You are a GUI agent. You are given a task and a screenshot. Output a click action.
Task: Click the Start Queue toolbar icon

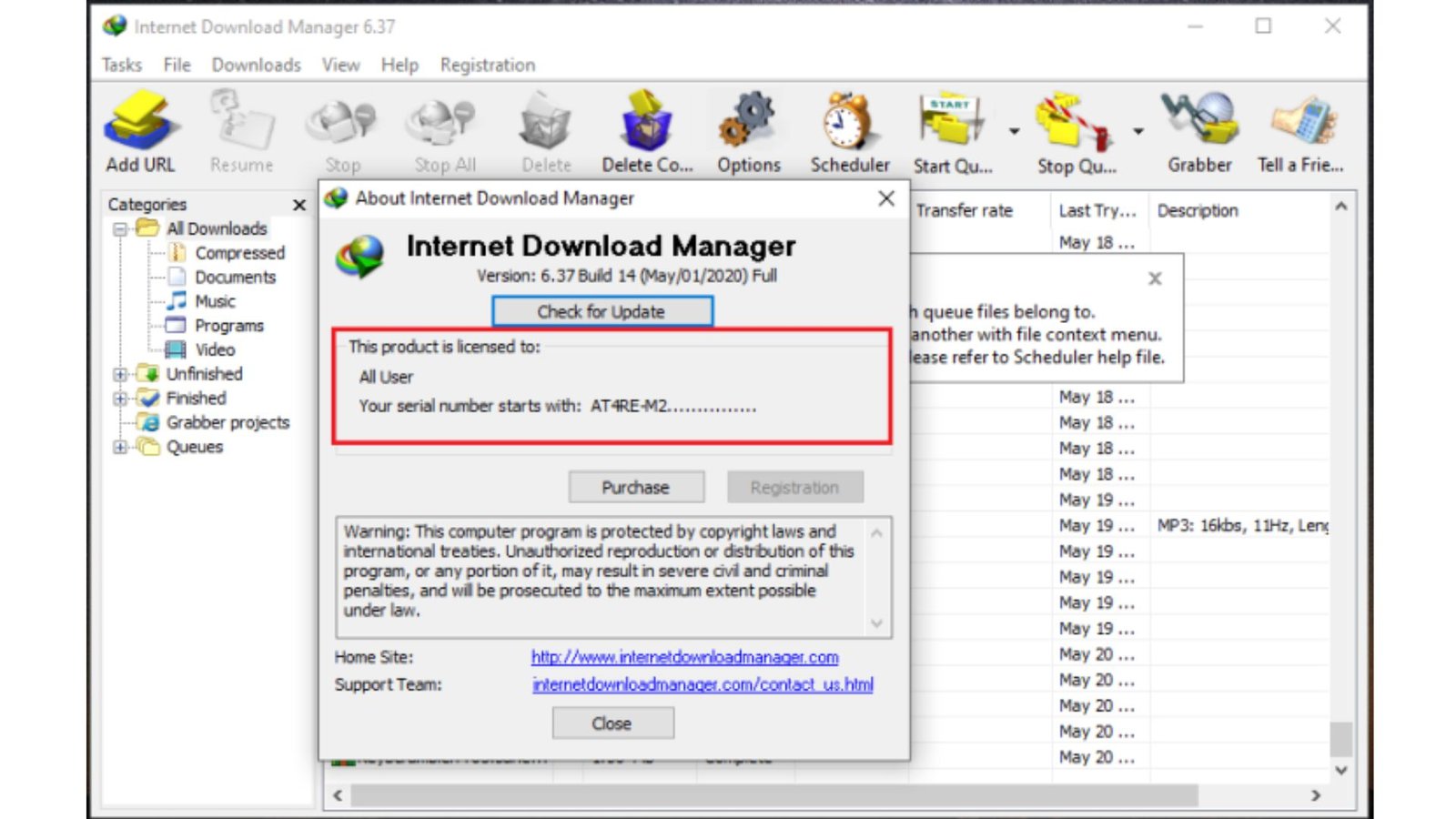(x=952, y=132)
